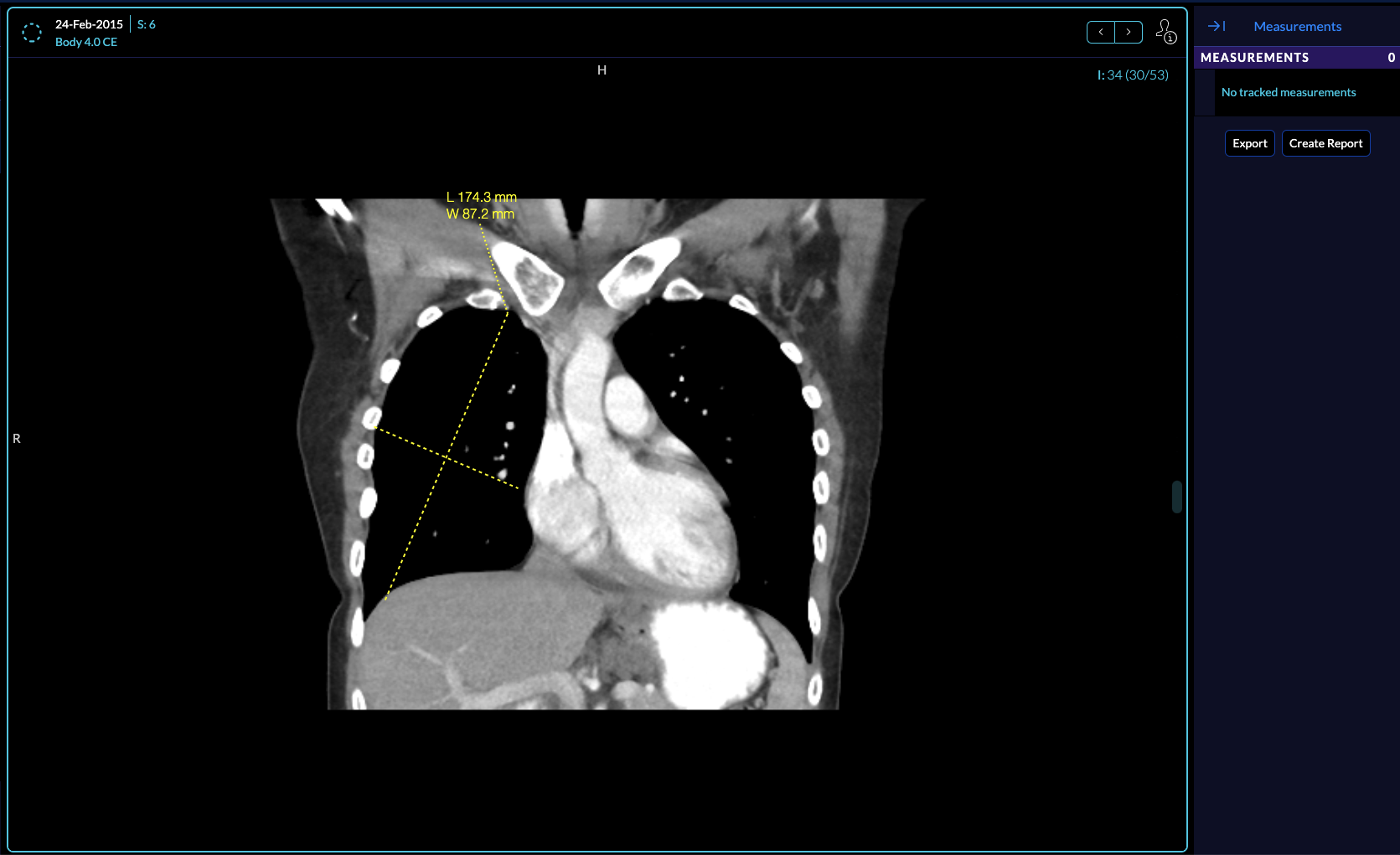Select the L 174.3 mm measurement label
1400x855 pixels.
tap(481, 198)
